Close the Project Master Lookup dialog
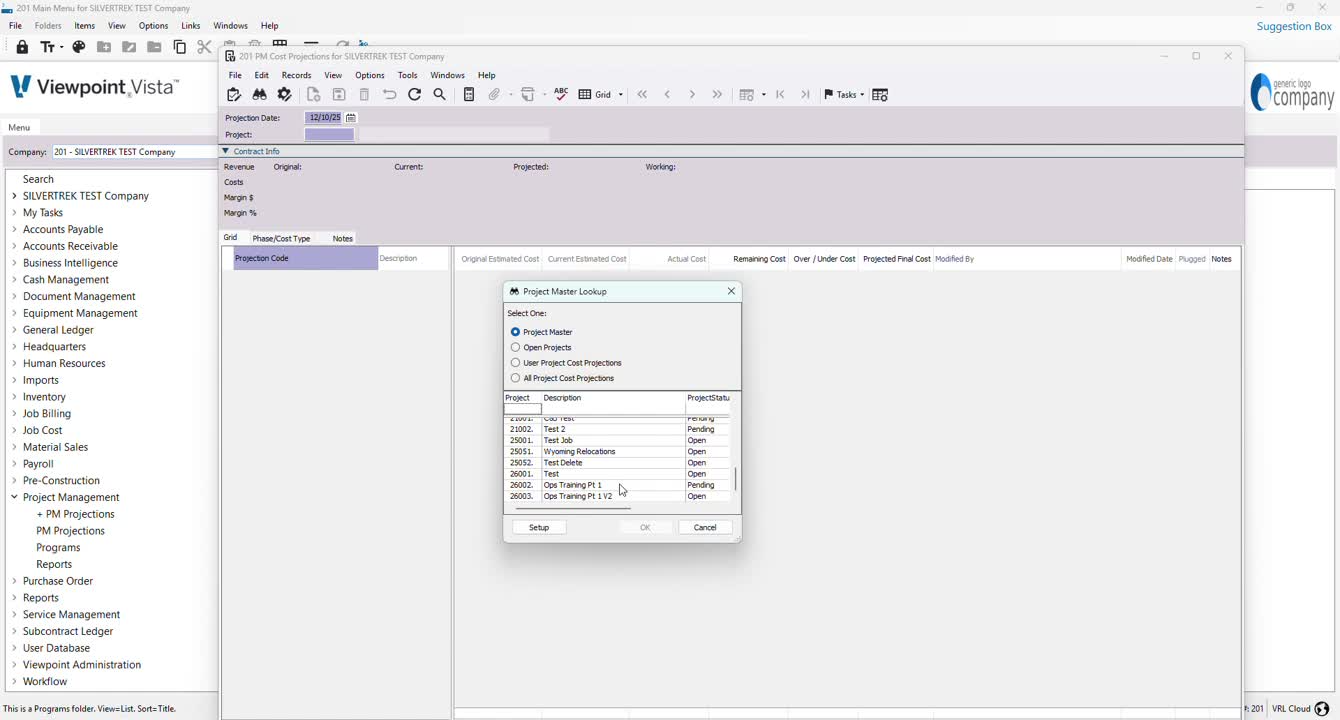1340x720 pixels. 731,291
